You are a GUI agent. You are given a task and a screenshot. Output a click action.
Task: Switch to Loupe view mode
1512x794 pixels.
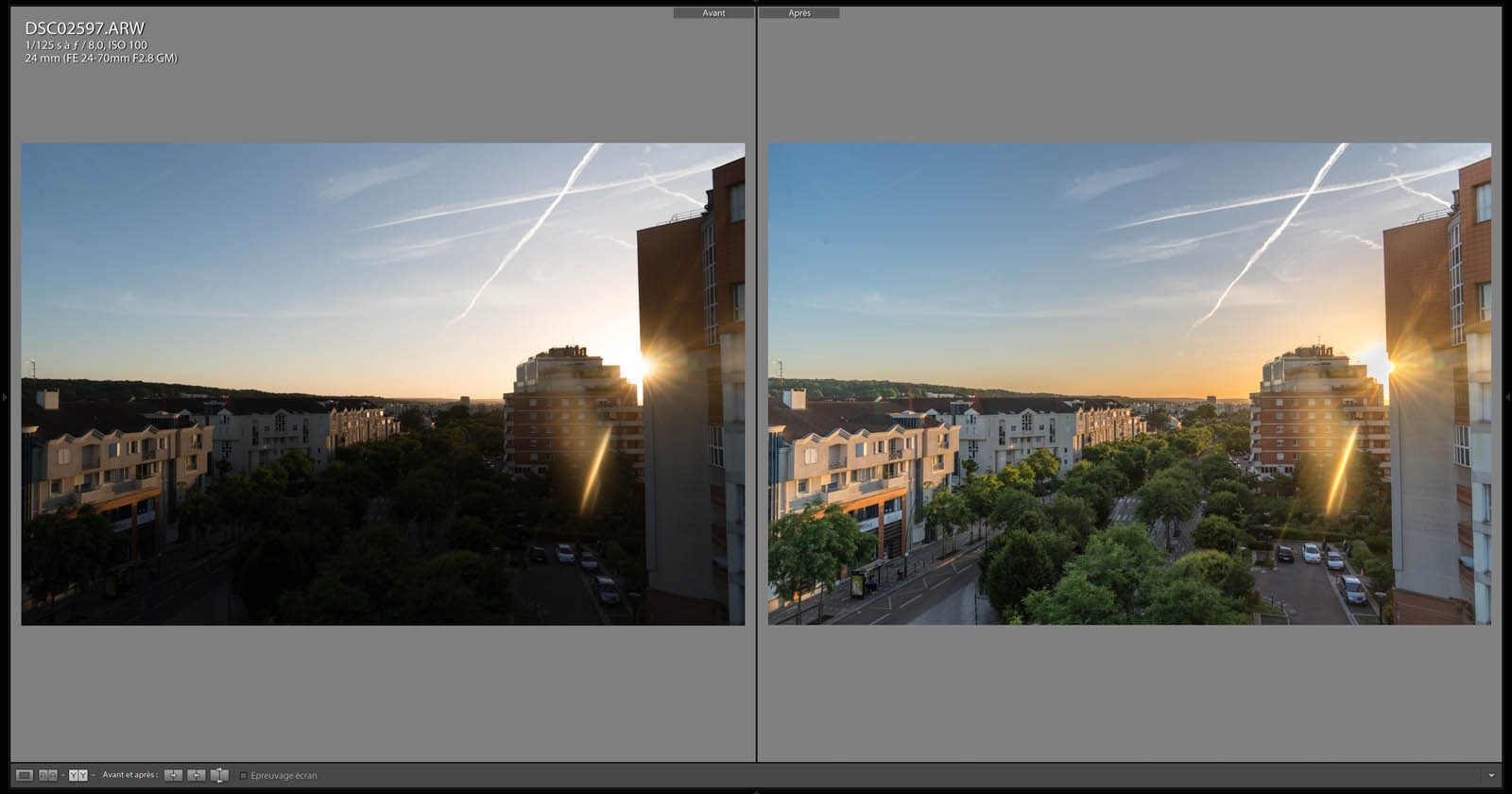25,775
